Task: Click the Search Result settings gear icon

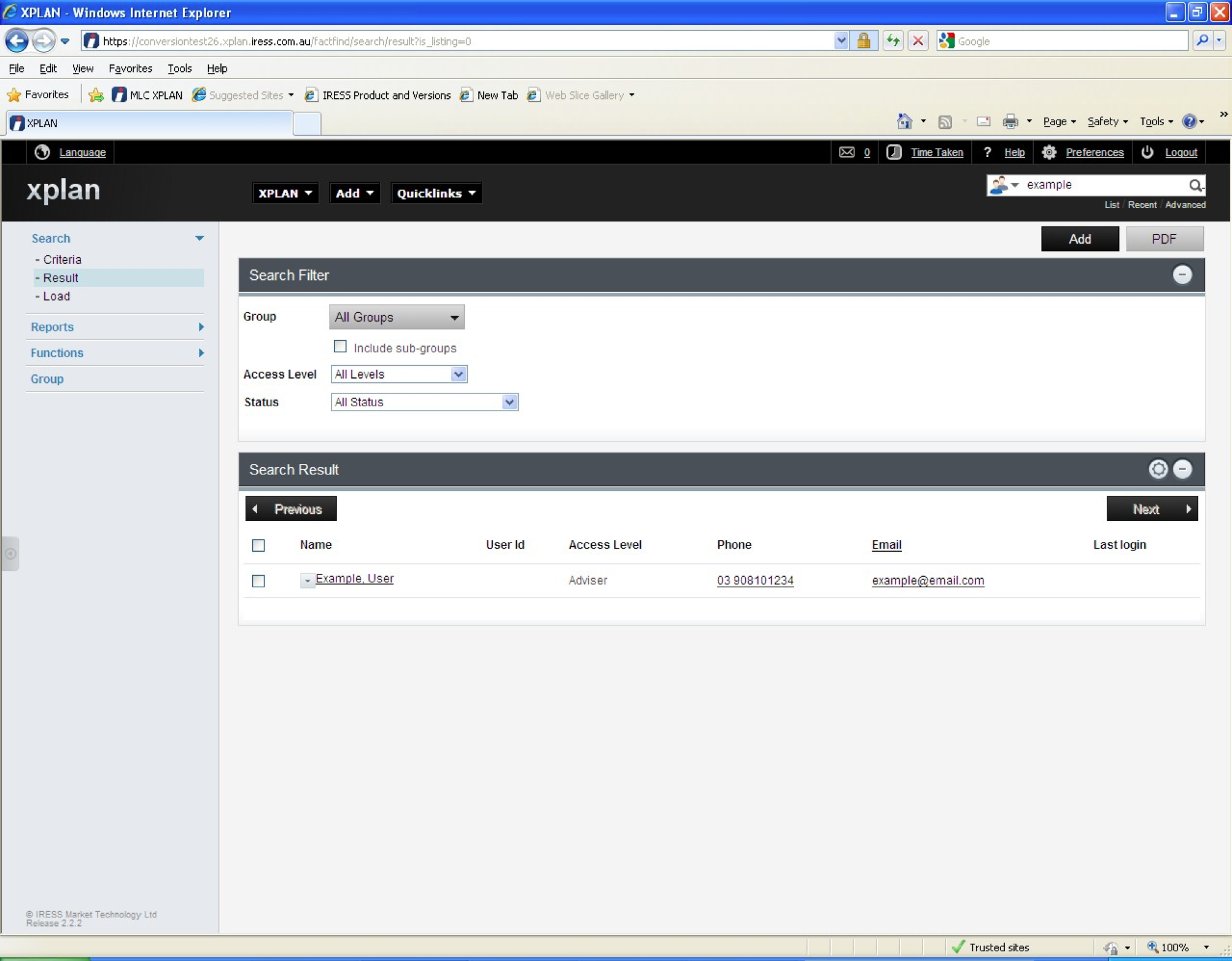Action: (x=1158, y=469)
